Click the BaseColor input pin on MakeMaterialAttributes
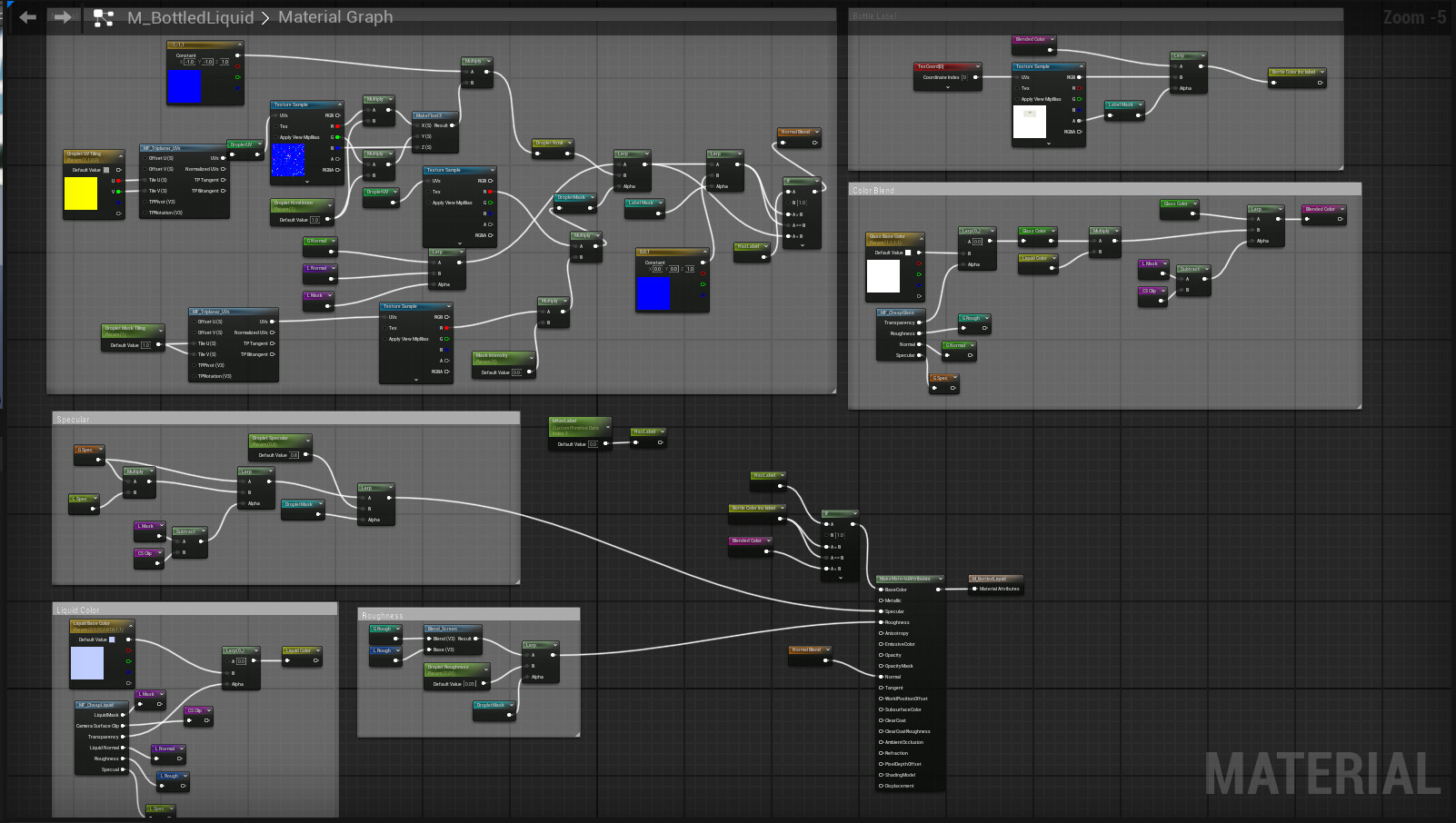 pyautogui.click(x=882, y=590)
